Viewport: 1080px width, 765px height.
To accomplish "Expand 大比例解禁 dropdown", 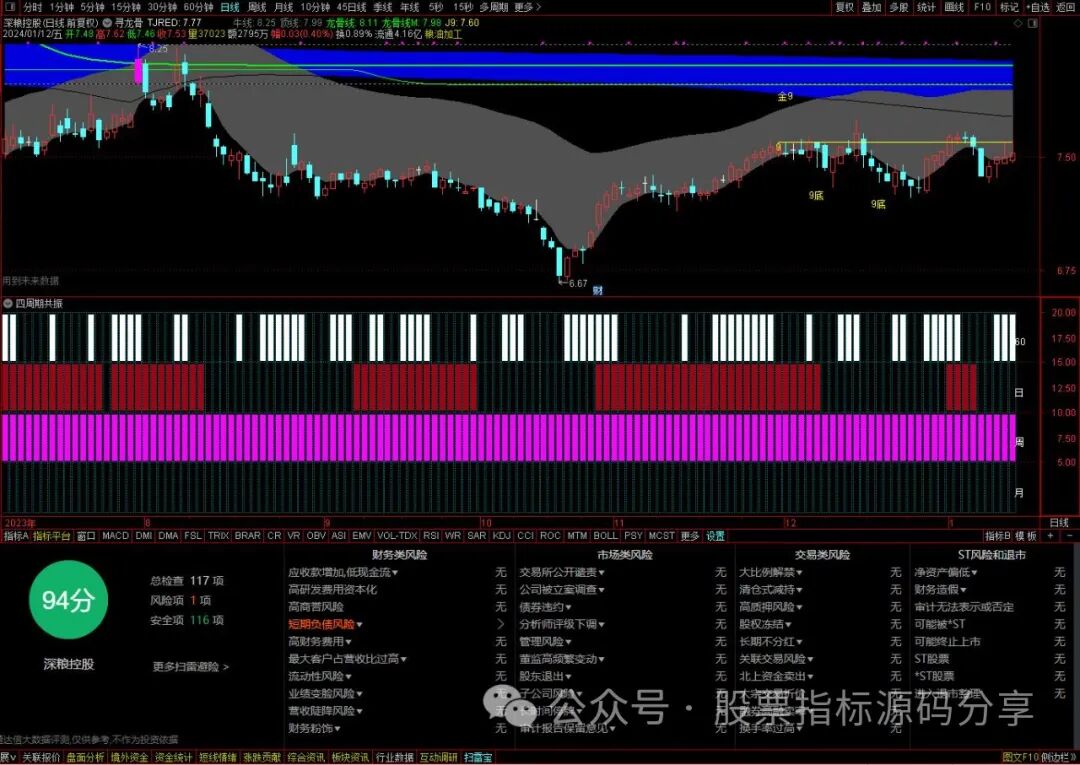I will 771,572.
